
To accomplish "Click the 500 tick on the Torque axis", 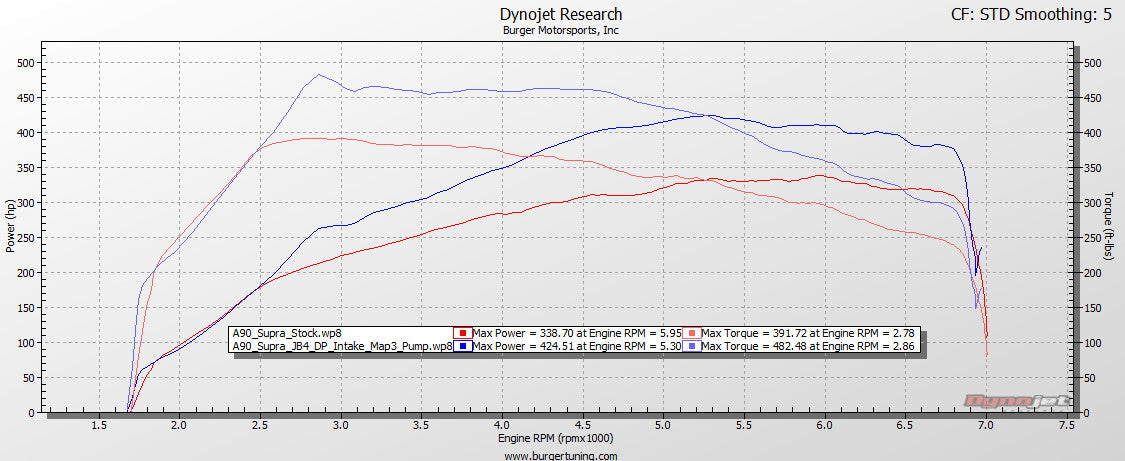I will pos(1091,63).
